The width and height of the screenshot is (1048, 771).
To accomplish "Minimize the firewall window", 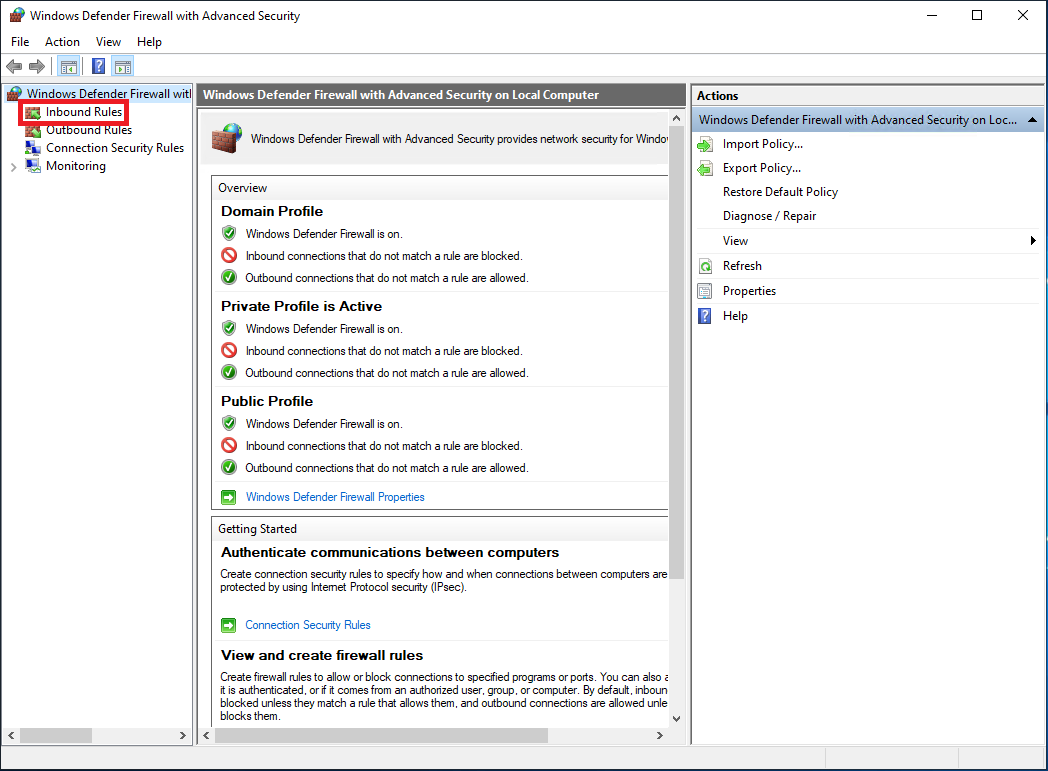I will (x=932, y=15).
